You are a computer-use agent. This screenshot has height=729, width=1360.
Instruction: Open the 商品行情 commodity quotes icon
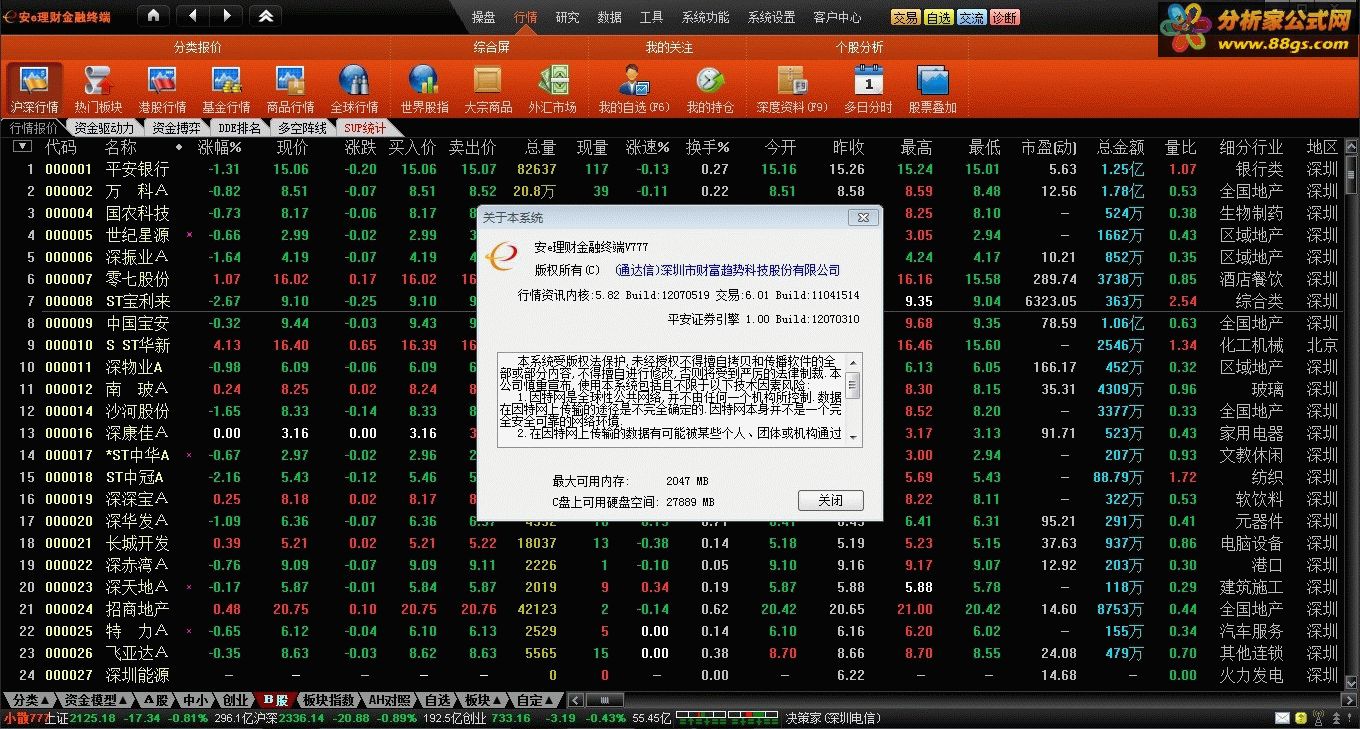click(x=290, y=88)
